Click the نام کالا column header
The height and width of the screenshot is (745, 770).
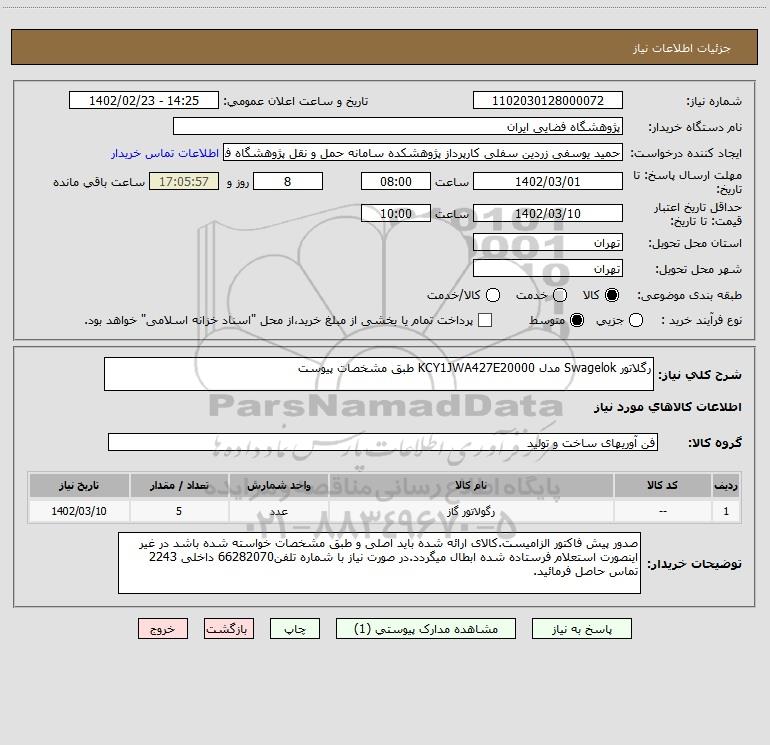[x=470, y=485]
